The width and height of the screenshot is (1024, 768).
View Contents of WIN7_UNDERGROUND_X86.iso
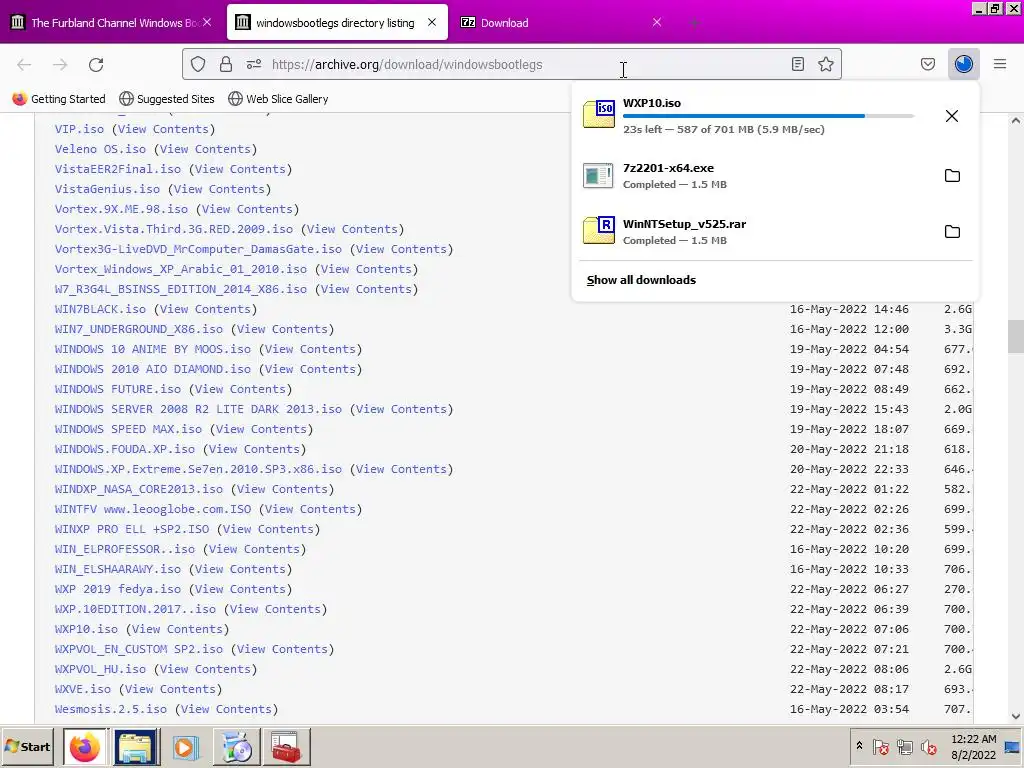pyautogui.click(x=282, y=329)
